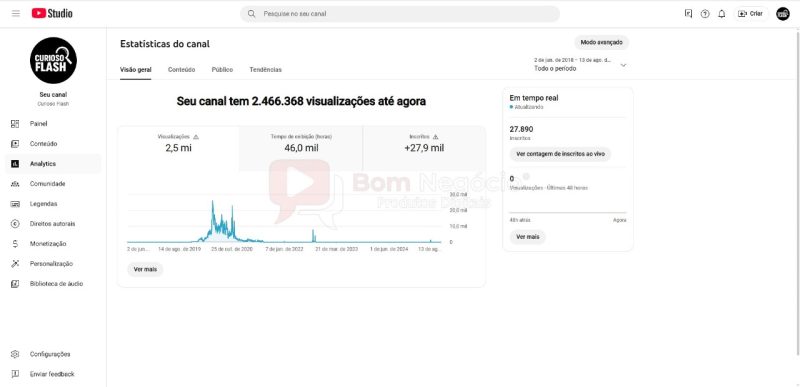The image size is (800, 387).
Task: Click the Personalização wand icon
Action: pyautogui.click(x=15, y=264)
